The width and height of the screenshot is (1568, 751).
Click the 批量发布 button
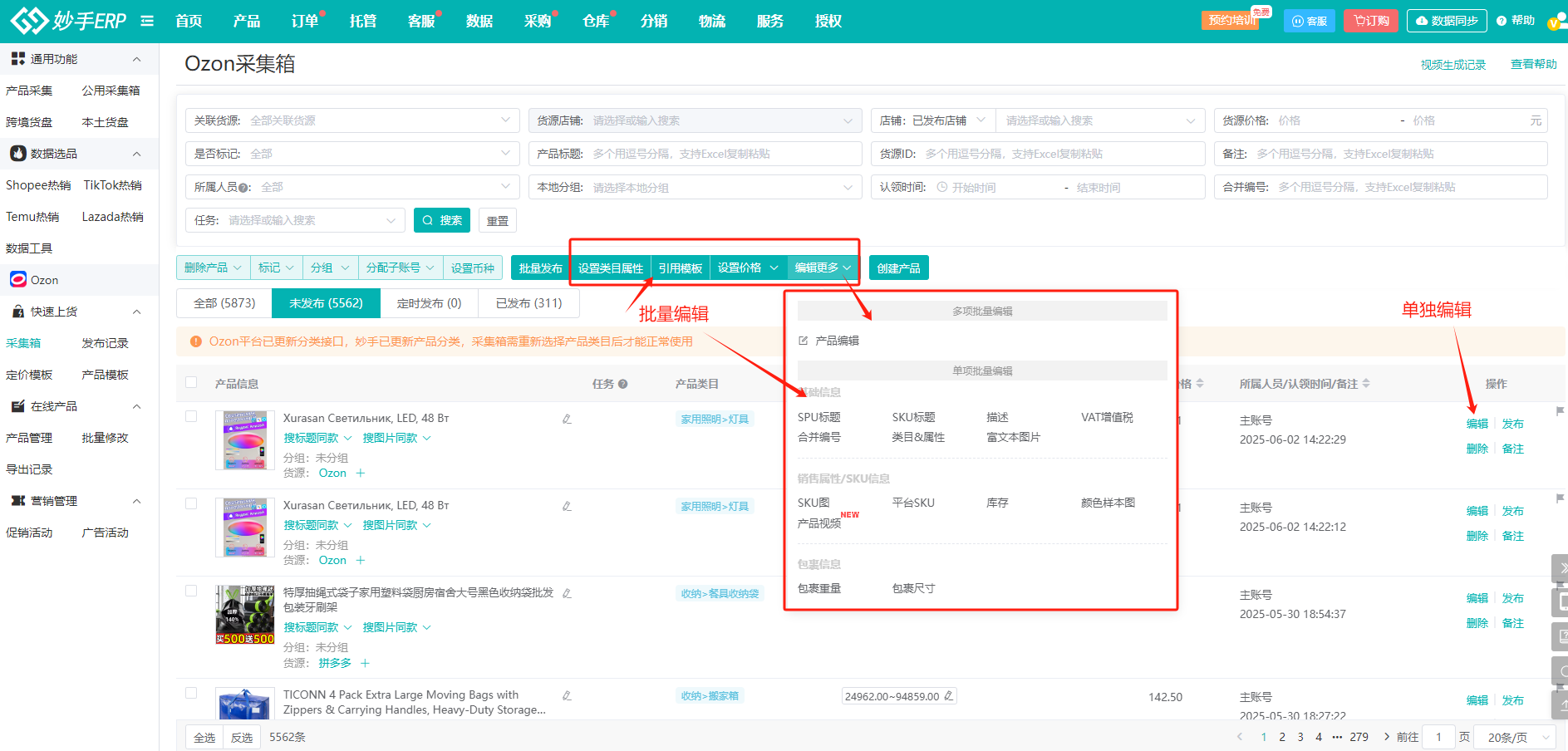[540, 268]
